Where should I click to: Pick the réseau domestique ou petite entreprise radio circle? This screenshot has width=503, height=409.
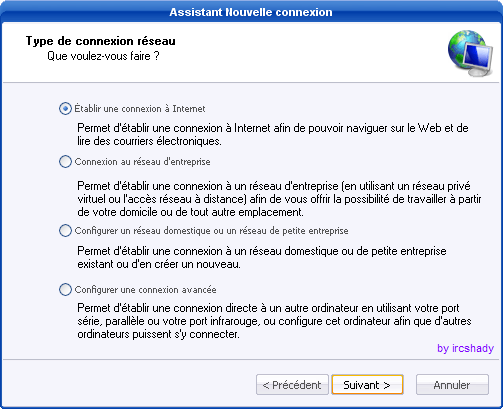(x=65, y=231)
